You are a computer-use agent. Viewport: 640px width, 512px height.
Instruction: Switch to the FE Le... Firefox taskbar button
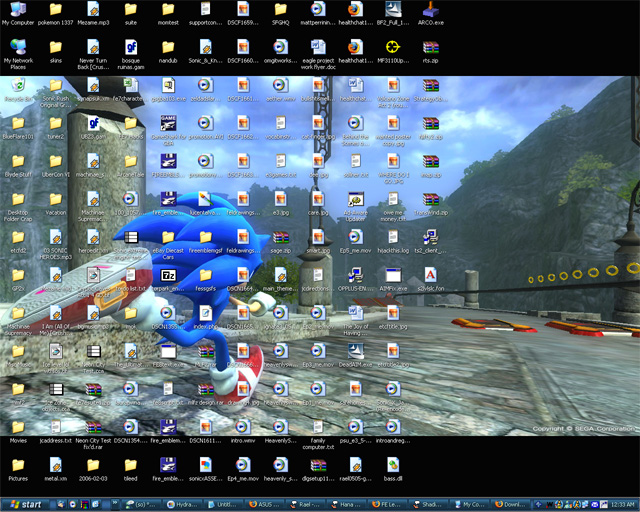[x=389, y=504]
